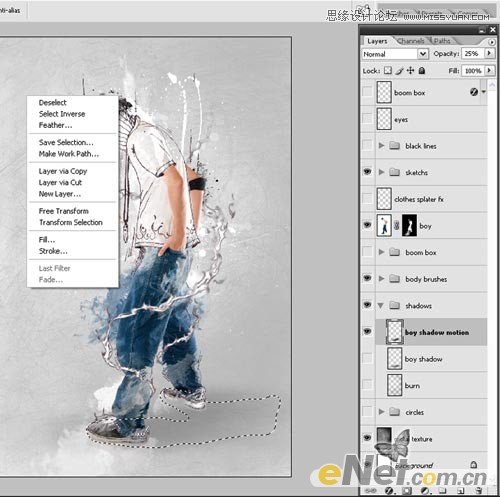The image size is (500, 497).
Task: Expand the circles group
Action: click(x=381, y=412)
